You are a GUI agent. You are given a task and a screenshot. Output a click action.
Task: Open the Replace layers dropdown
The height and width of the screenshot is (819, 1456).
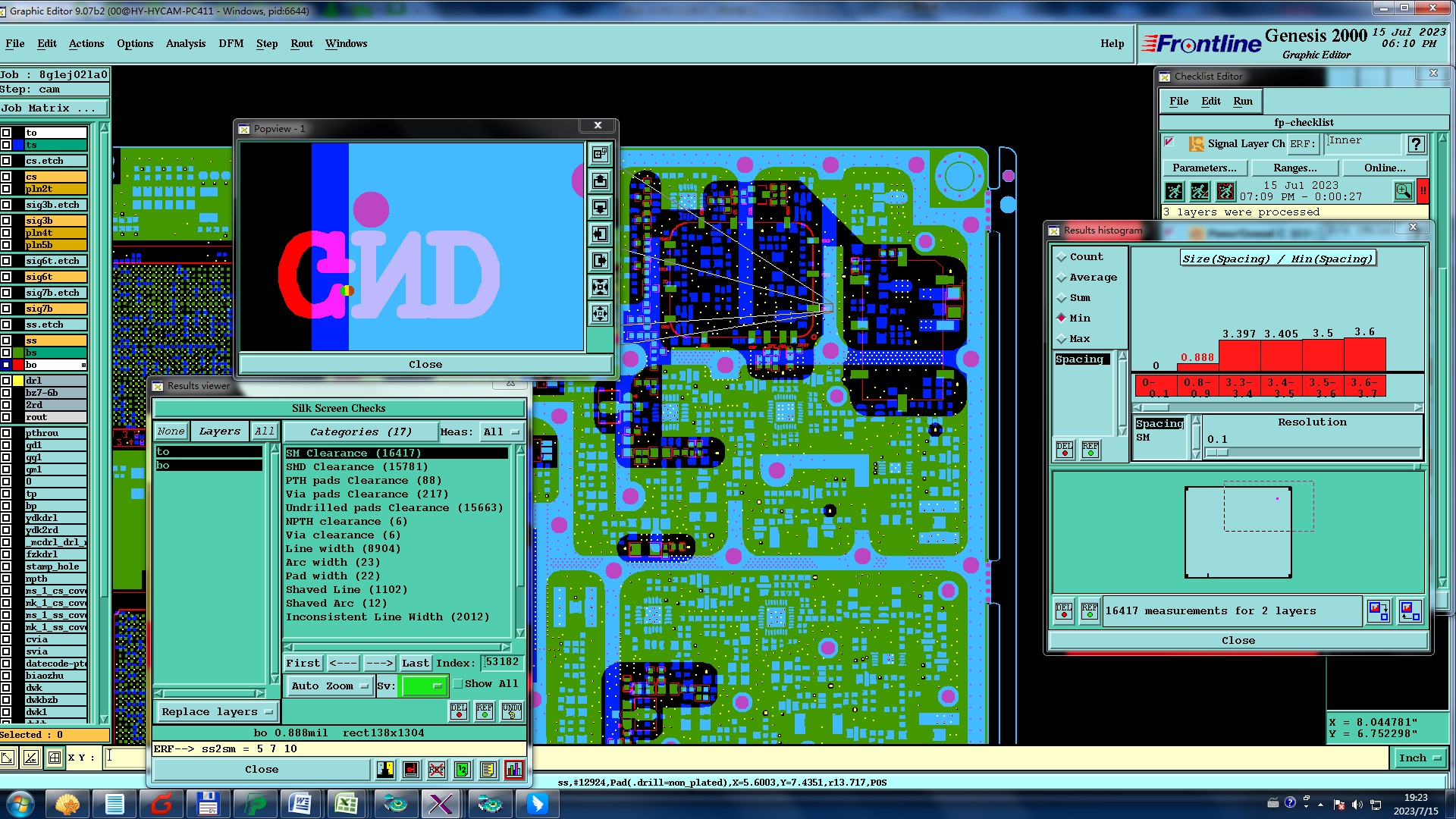click(216, 711)
